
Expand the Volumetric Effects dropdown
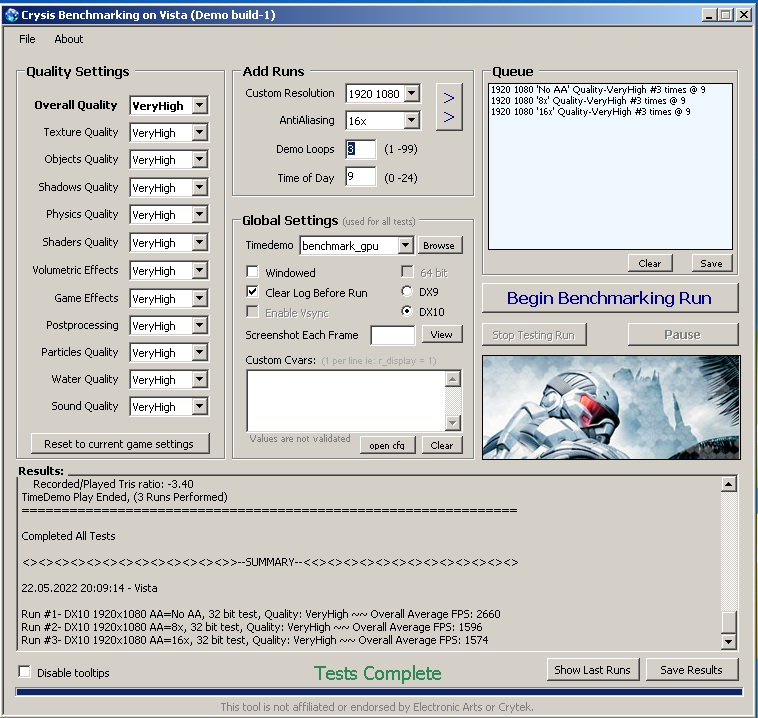(x=199, y=270)
